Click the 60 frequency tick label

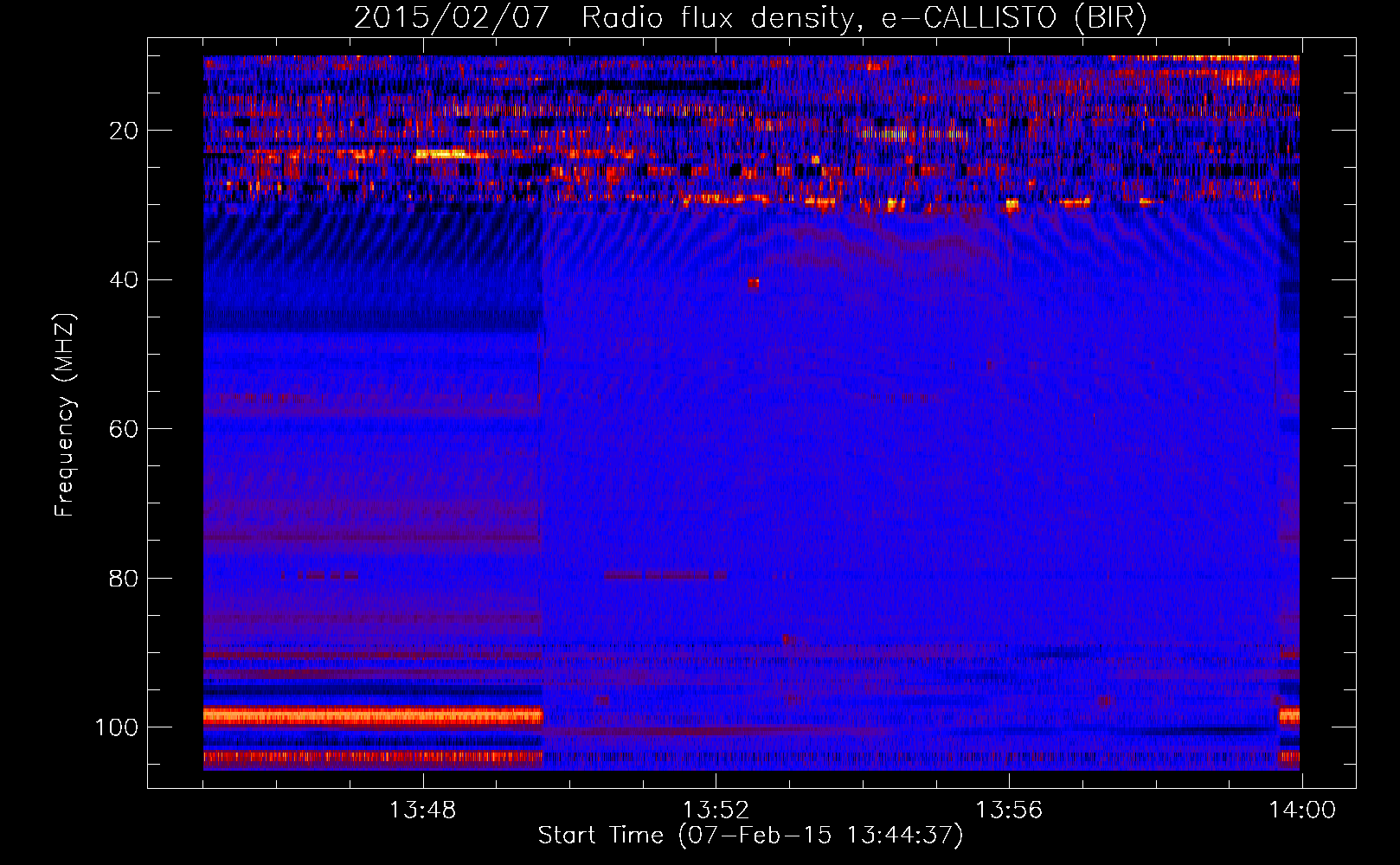click(x=124, y=429)
